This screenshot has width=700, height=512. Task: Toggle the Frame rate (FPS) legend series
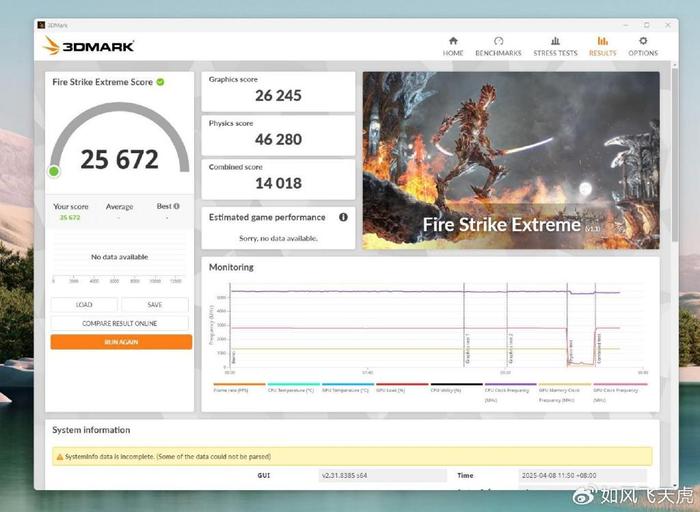click(239, 387)
